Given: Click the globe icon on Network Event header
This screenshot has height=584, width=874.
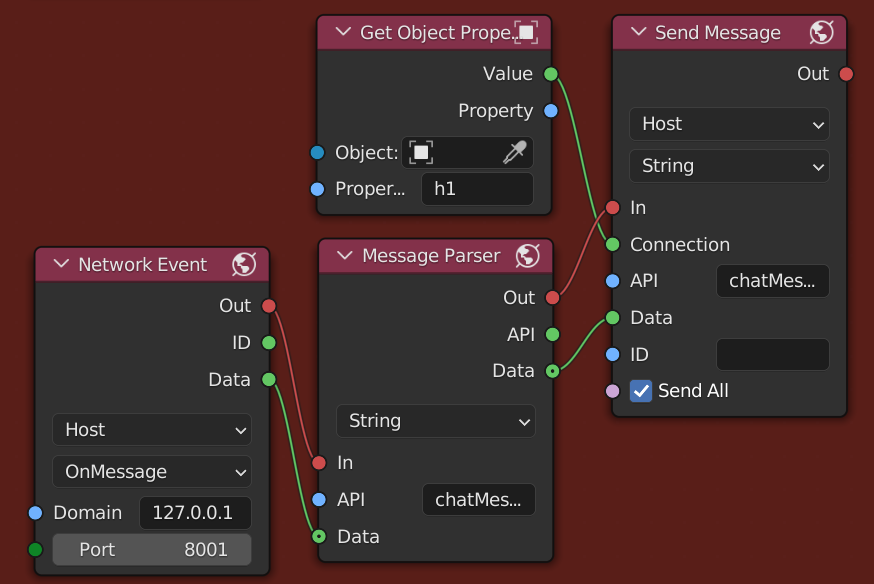Looking at the screenshot, I should pos(251,264).
